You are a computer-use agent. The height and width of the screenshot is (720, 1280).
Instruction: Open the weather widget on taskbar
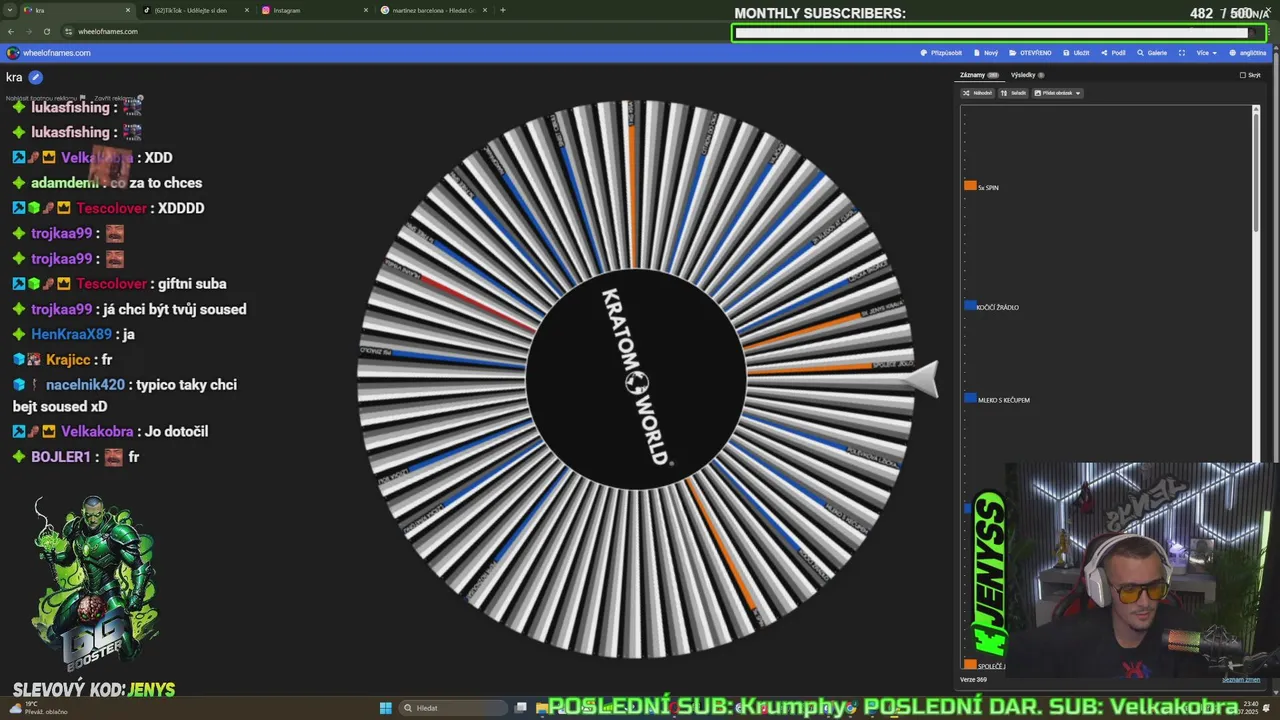pyautogui.click(x=37, y=708)
